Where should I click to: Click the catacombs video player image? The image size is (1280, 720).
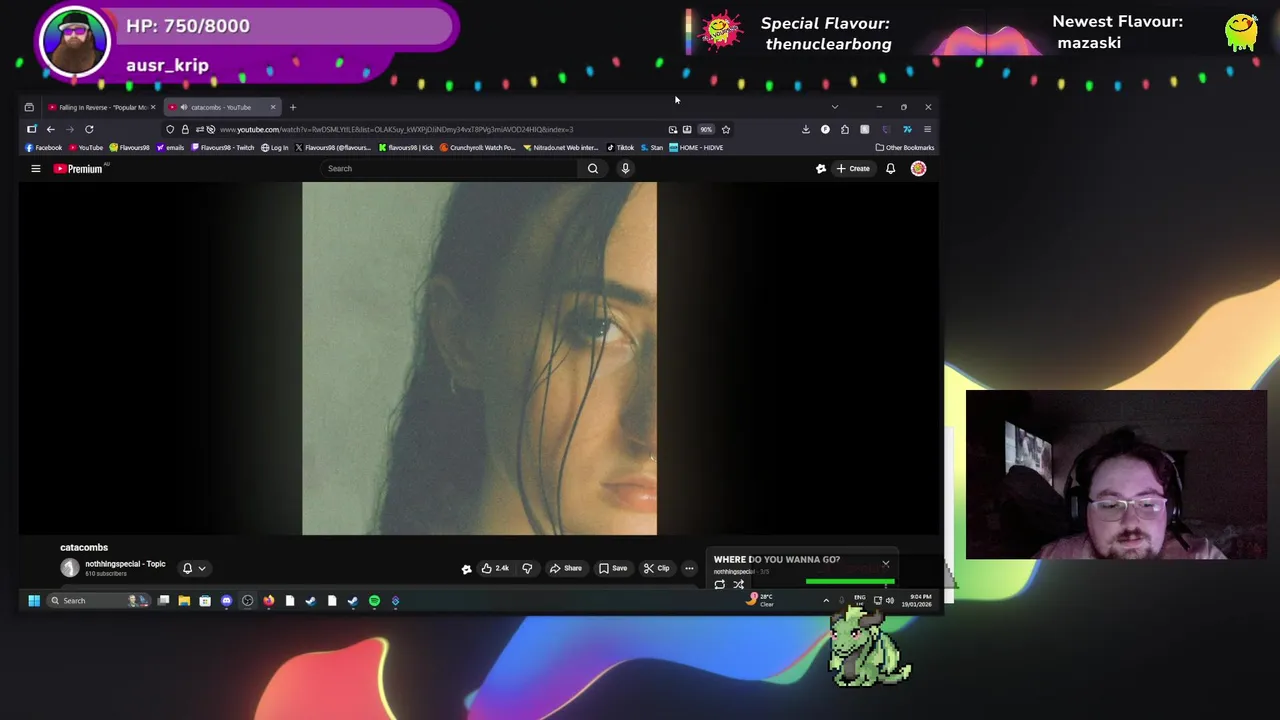pyautogui.click(x=480, y=358)
